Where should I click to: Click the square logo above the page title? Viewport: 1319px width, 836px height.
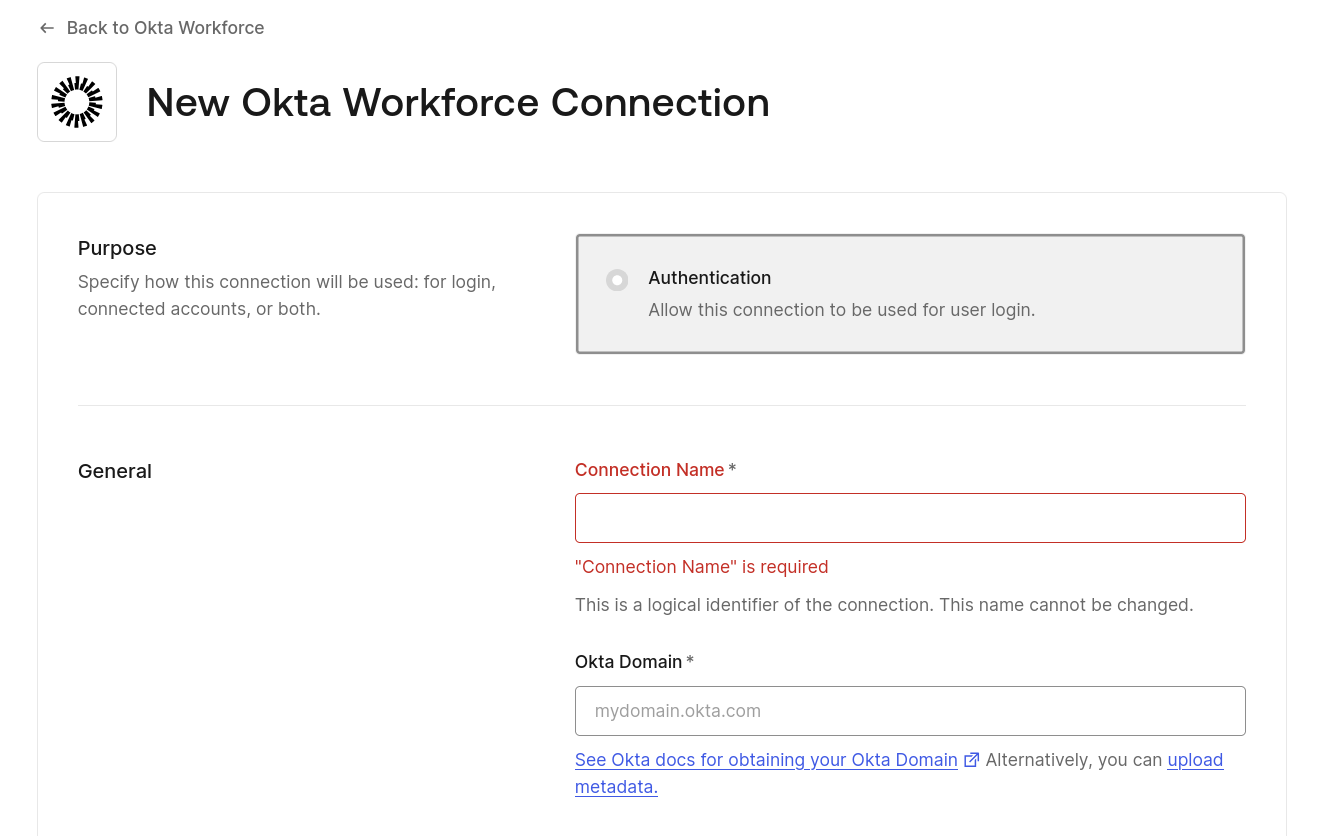pos(77,101)
